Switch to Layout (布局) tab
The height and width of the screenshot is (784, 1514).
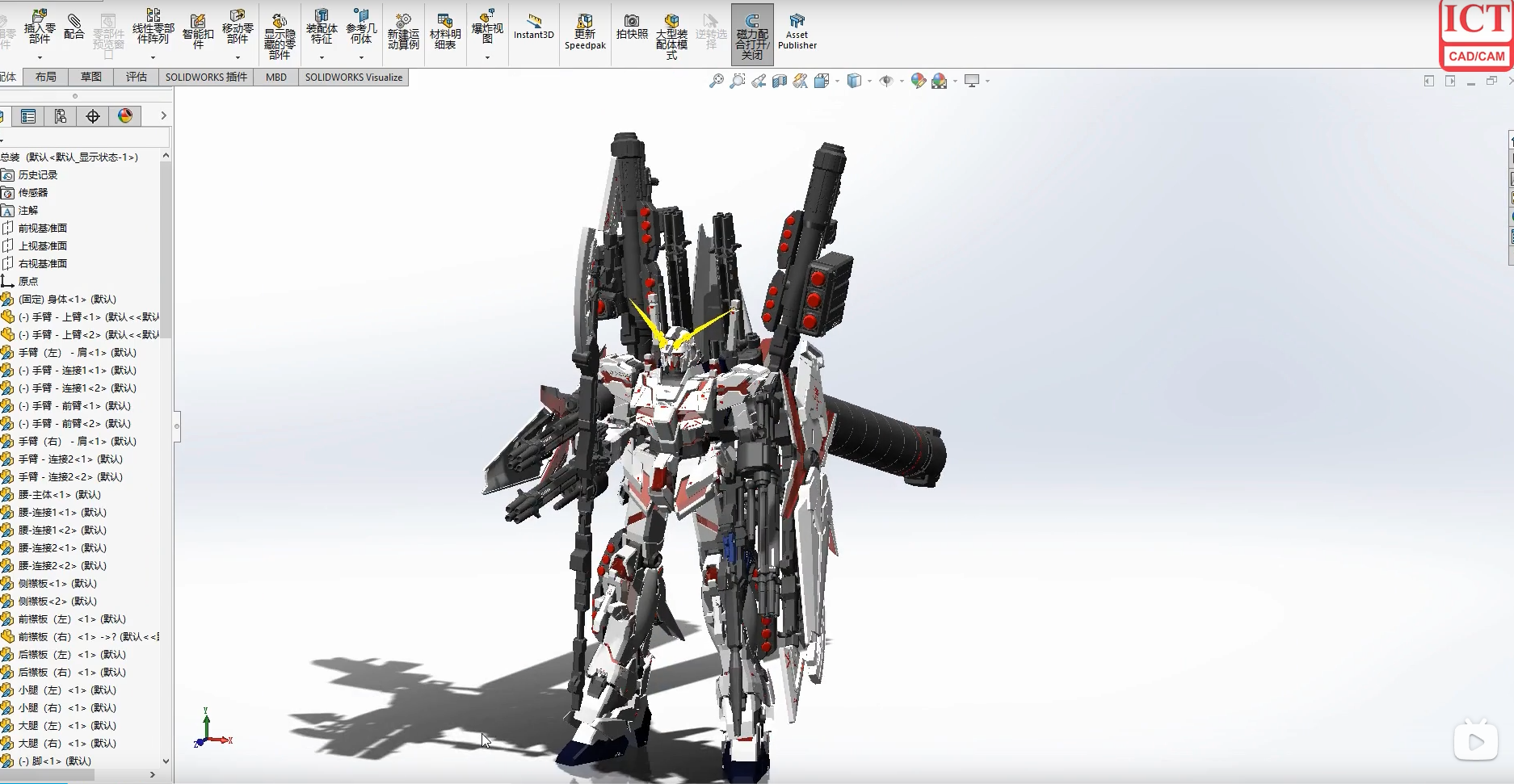click(x=46, y=77)
